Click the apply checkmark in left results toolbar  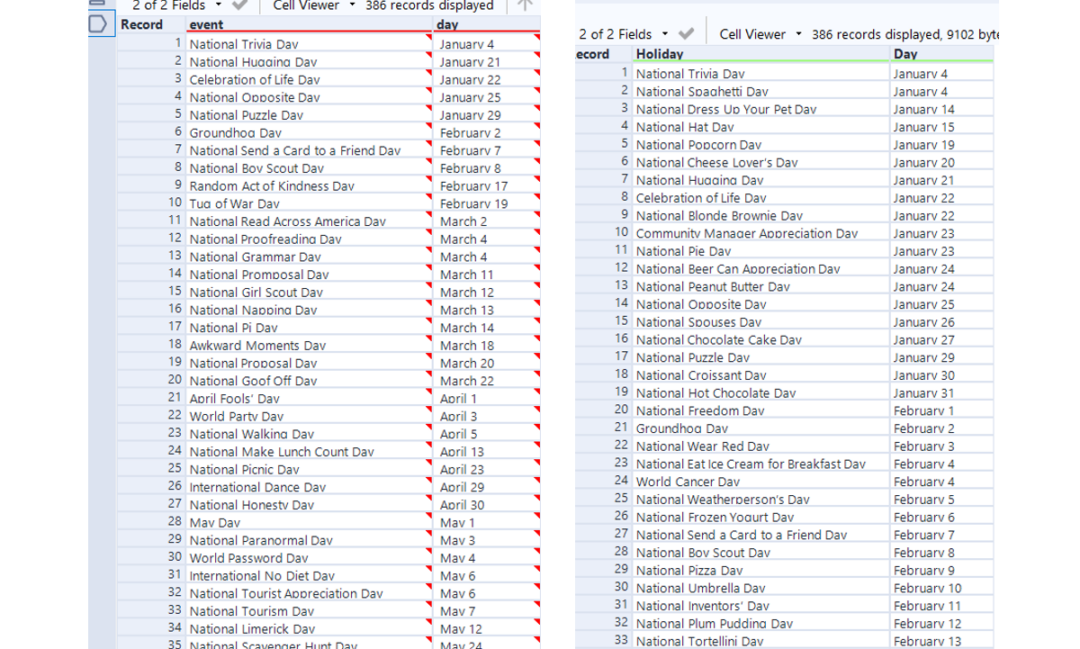[x=240, y=6]
